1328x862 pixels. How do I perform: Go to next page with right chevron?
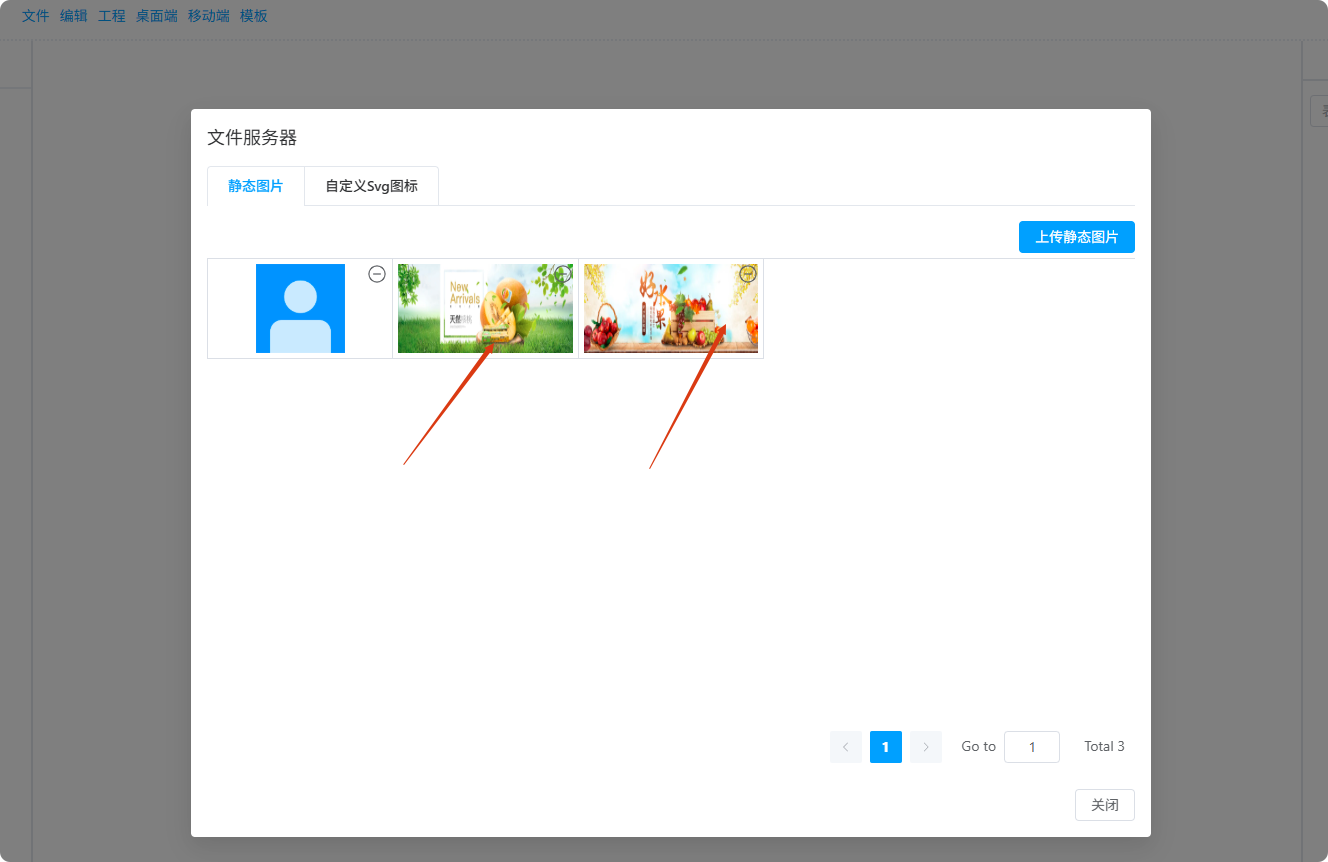tap(926, 747)
